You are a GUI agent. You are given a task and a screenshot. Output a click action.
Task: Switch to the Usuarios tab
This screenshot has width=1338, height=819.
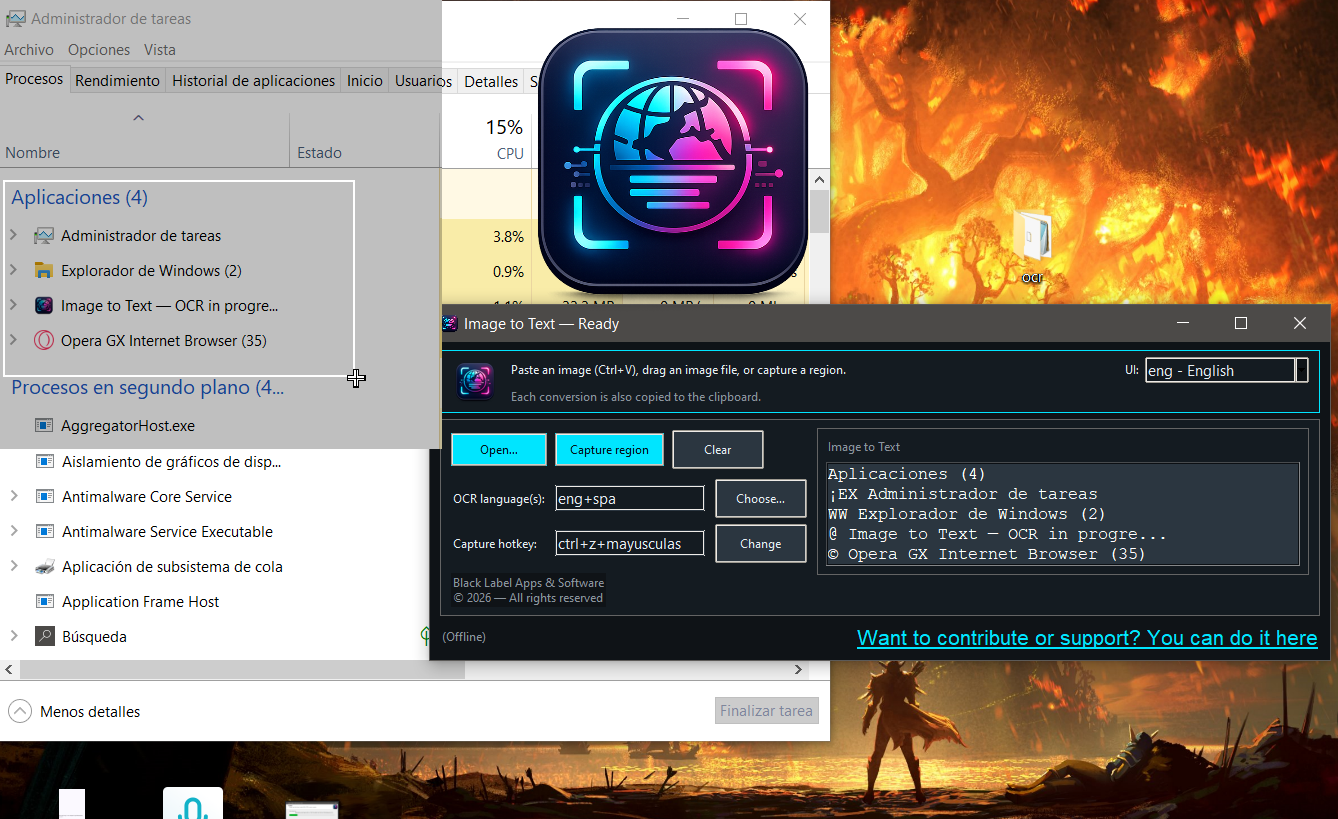424,81
